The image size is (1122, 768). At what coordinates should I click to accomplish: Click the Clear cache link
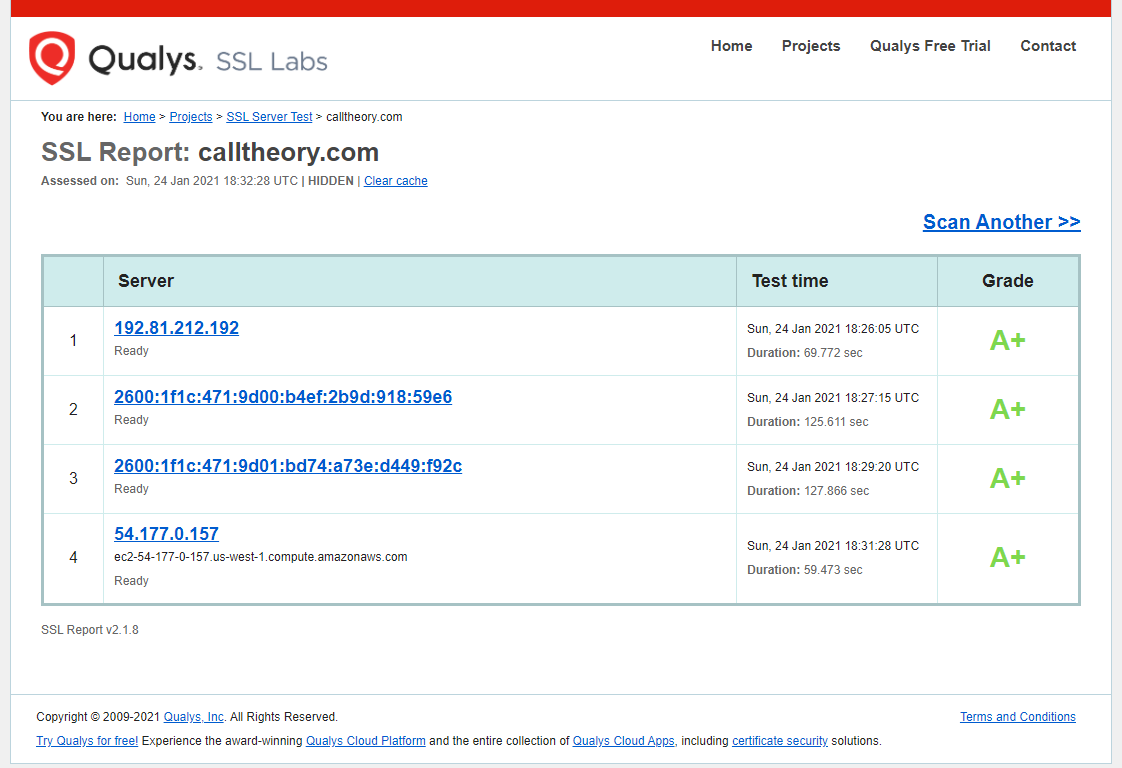tap(396, 181)
